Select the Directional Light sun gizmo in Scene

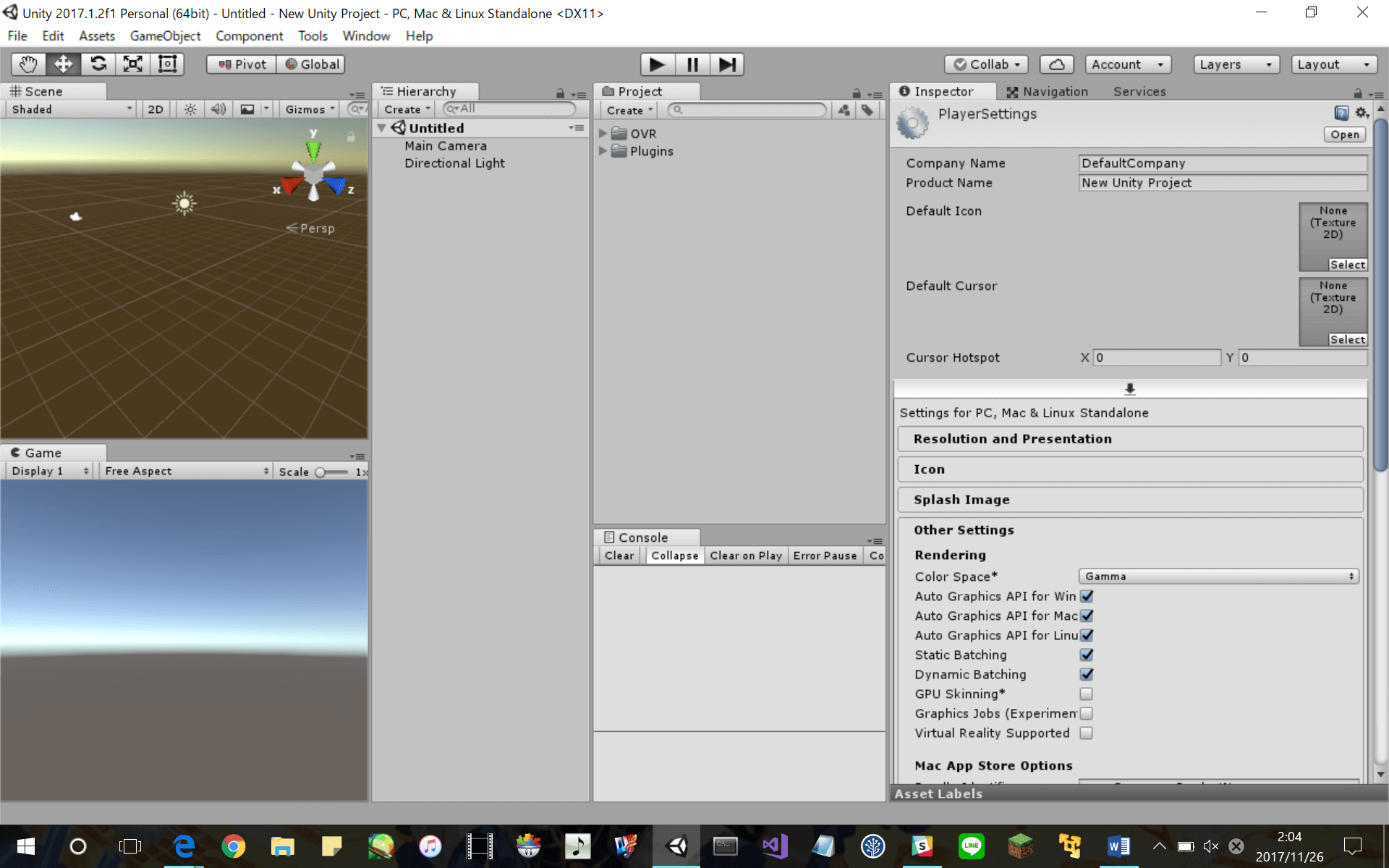(184, 204)
